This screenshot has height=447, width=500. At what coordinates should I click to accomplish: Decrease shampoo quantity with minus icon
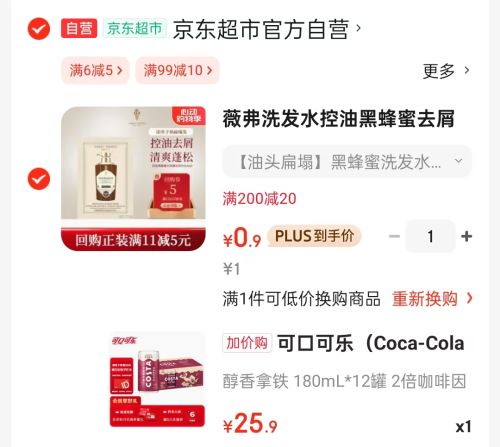[394, 236]
